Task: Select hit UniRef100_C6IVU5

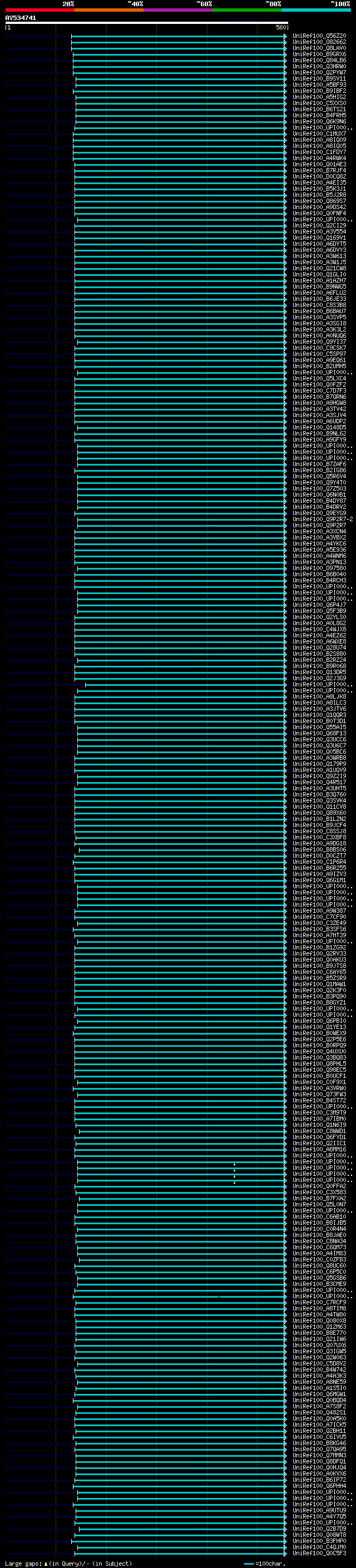Action: pos(319,1437)
